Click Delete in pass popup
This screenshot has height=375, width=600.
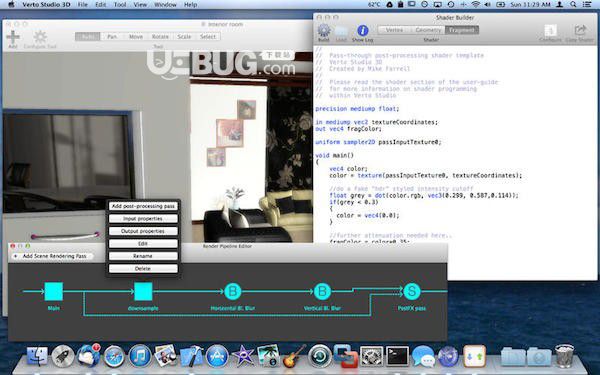click(143, 269)
